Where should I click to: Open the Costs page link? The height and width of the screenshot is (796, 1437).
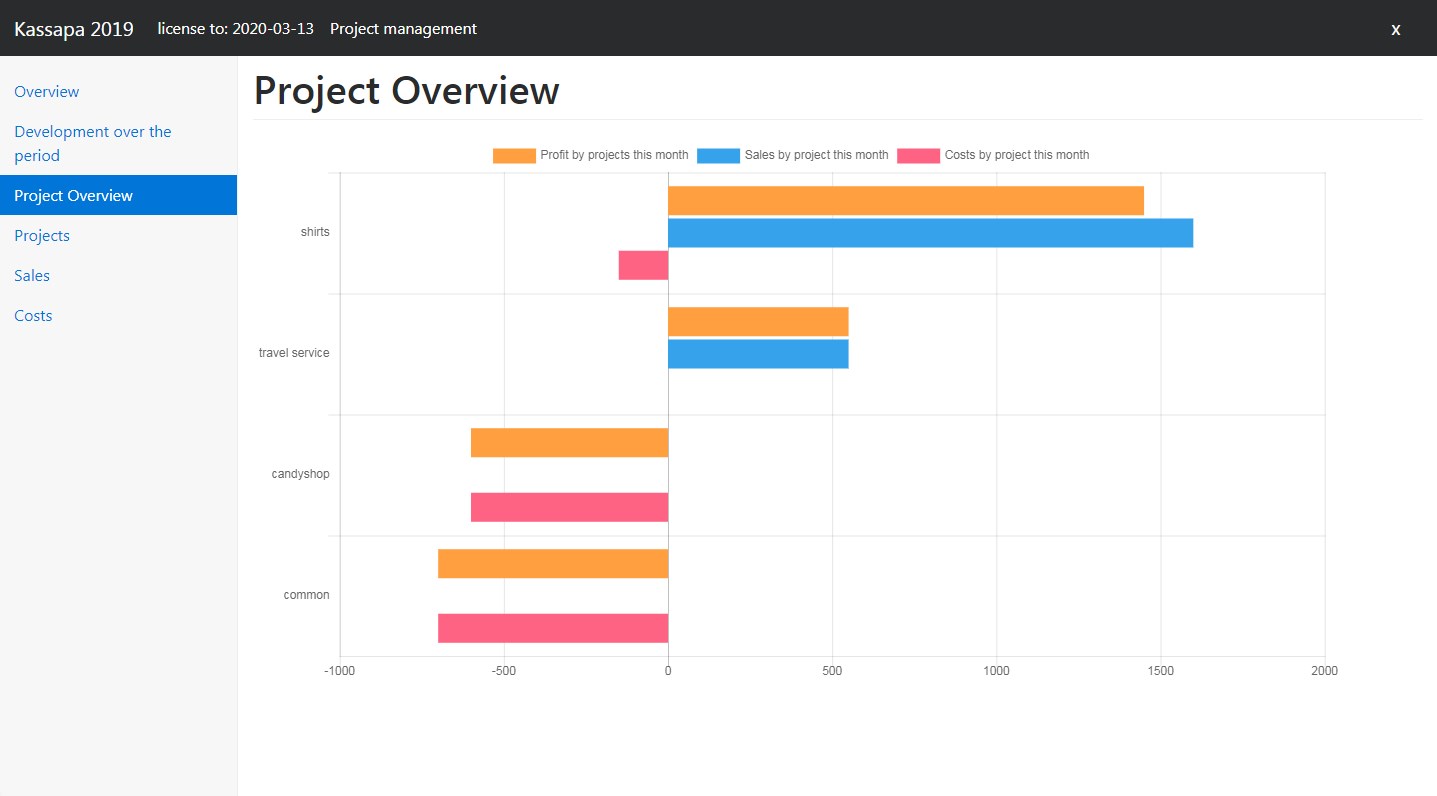[x=33, y=316]
